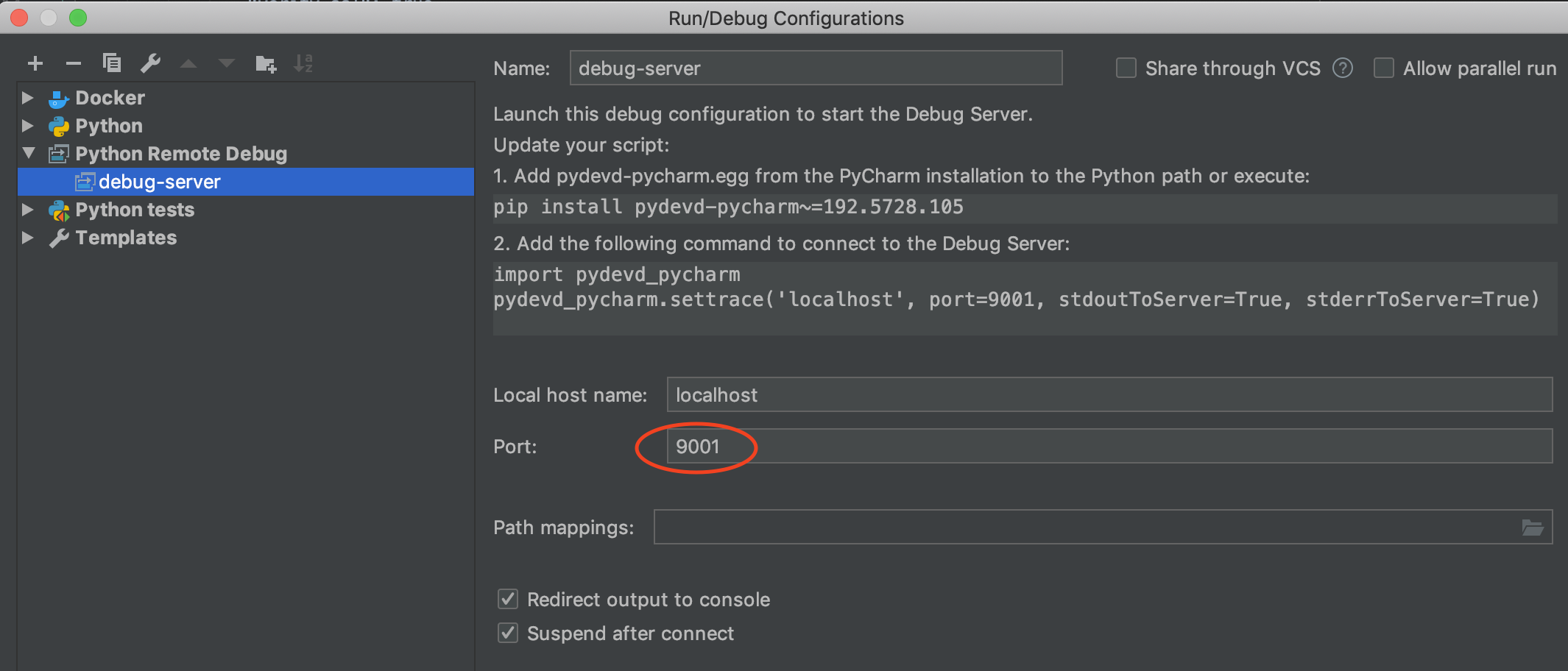Create a new folder with the folder-plus icon
Screen dimensions: 1568x671
click(x=266, y=63)
